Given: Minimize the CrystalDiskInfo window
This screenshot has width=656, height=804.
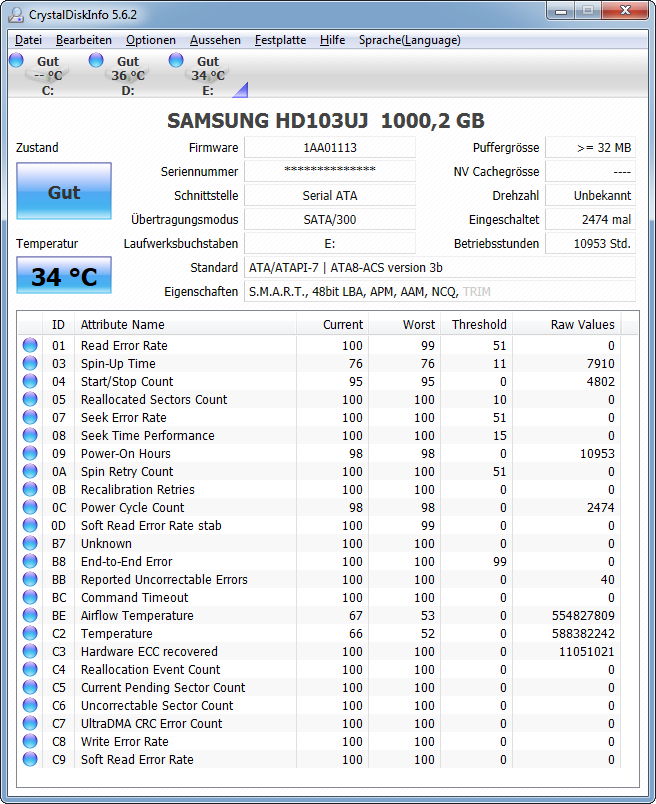Looking at the screenshot, I should (561, 11).
